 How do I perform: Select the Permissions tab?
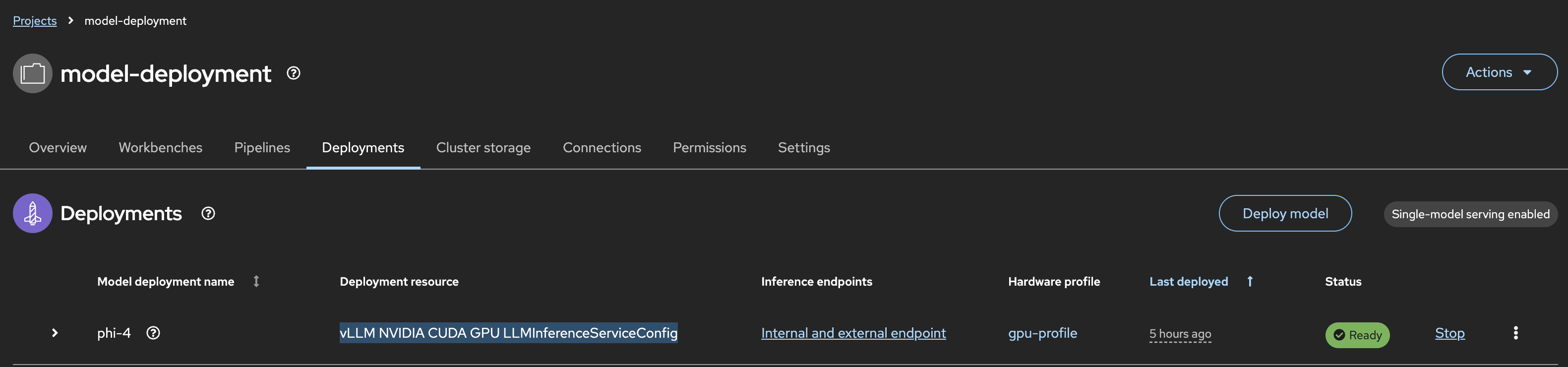pos(709,147)
